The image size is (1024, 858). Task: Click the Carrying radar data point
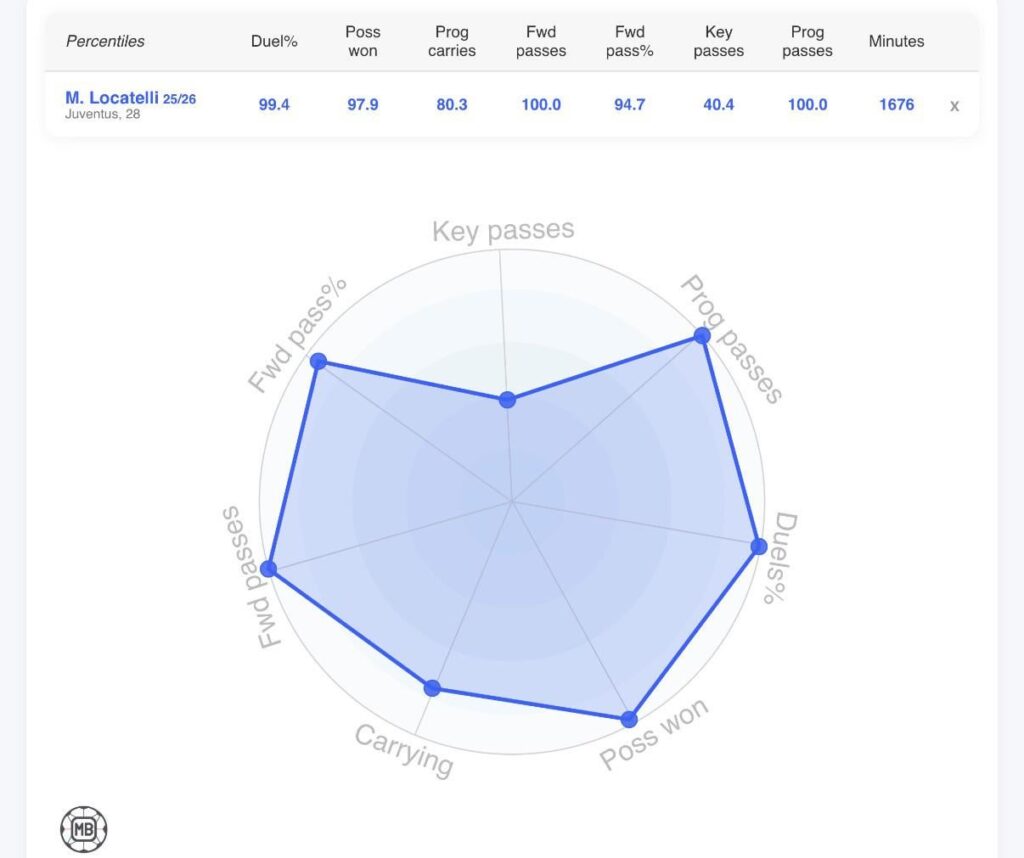[x=432, y=688]
